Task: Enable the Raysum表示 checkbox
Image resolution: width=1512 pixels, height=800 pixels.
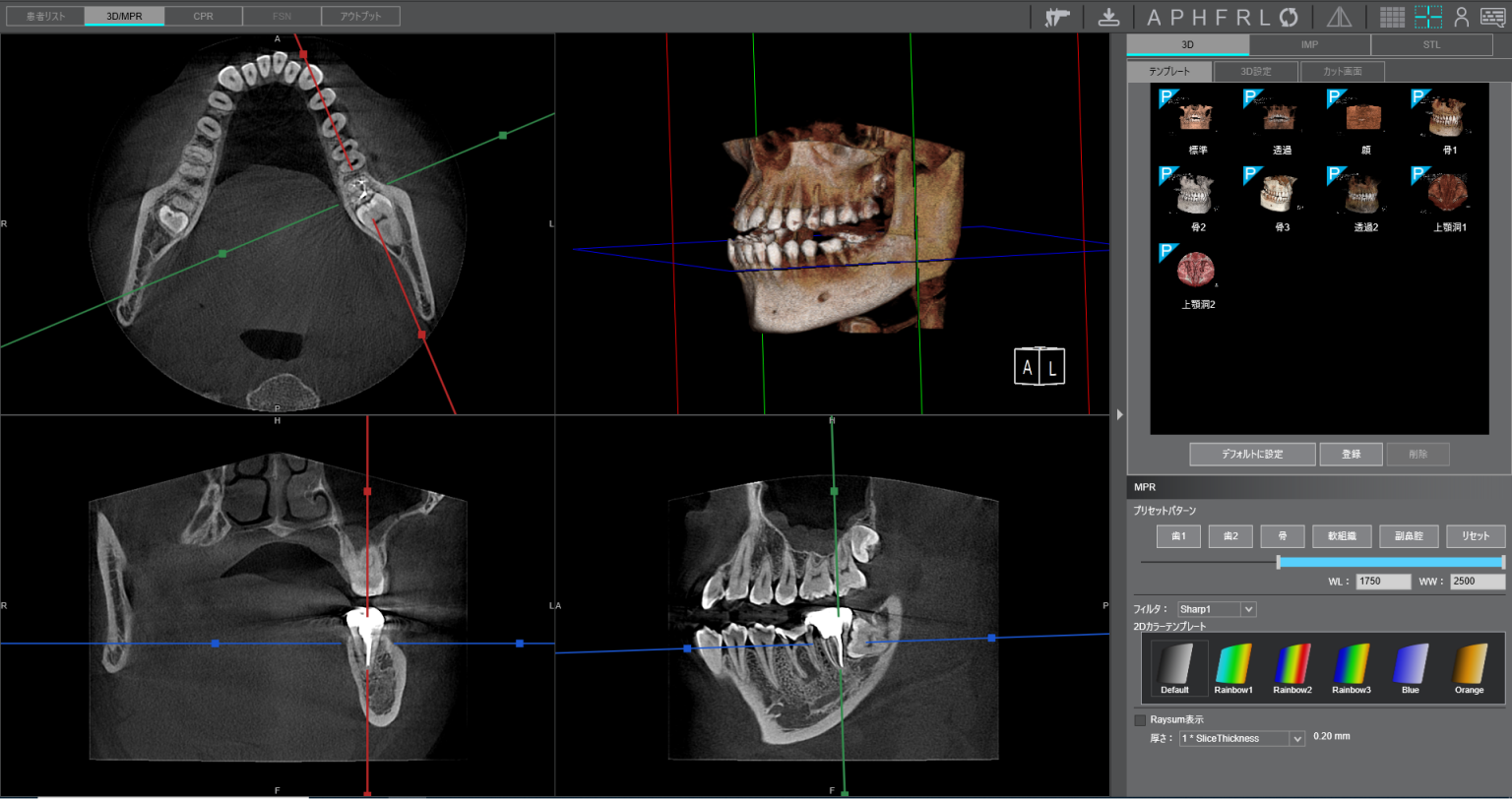Action: coord(1140,720)
